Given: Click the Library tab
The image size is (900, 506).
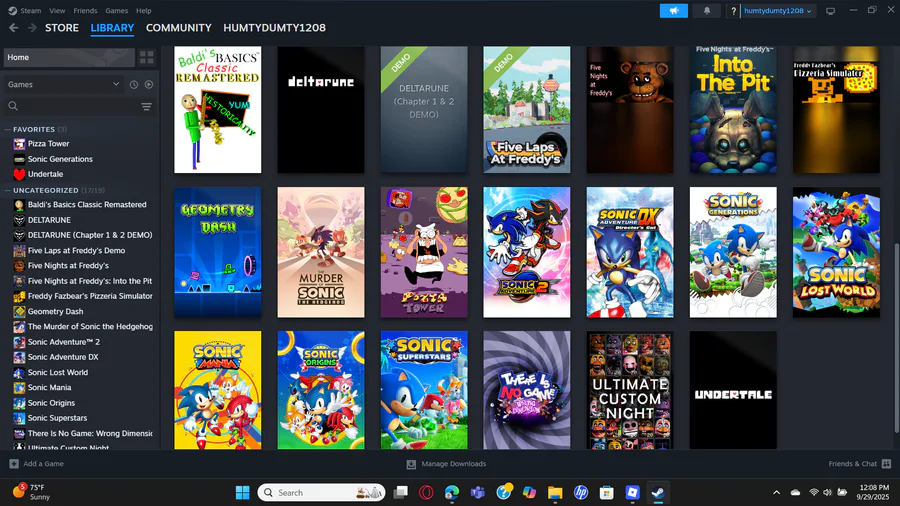Looking at the screenshot, I should [112, 28].
